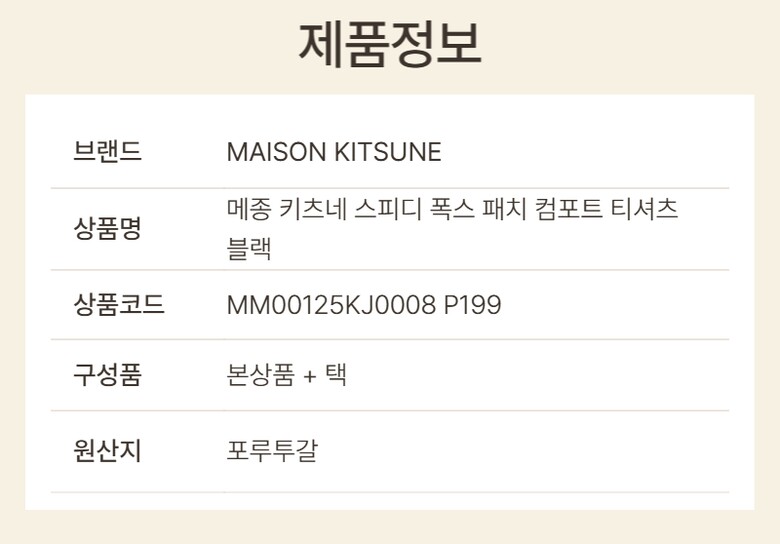
Task: Click the word 본상품 in components
Action: click(x=261, y=375)
